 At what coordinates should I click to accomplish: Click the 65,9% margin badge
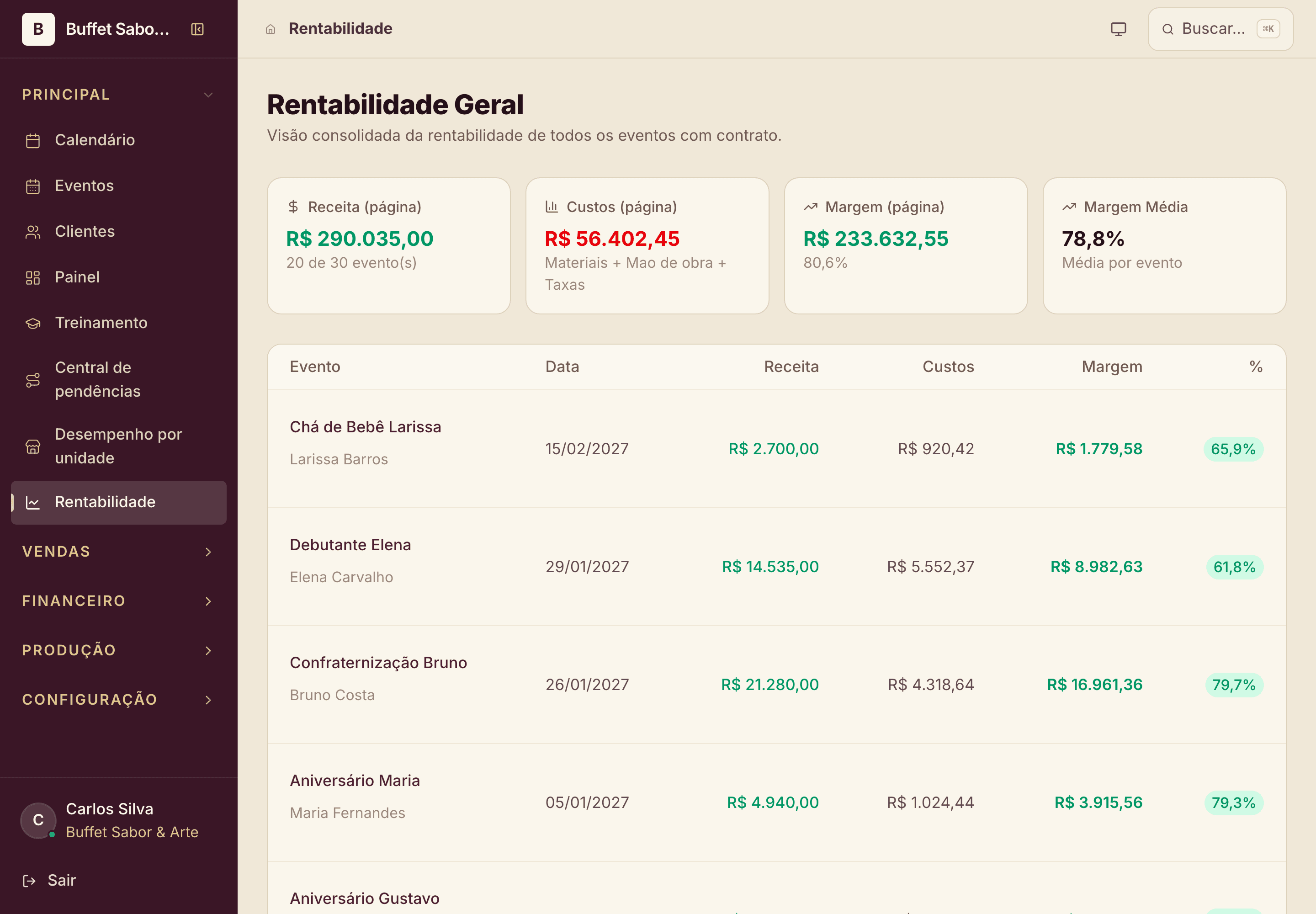[1233, 449]
